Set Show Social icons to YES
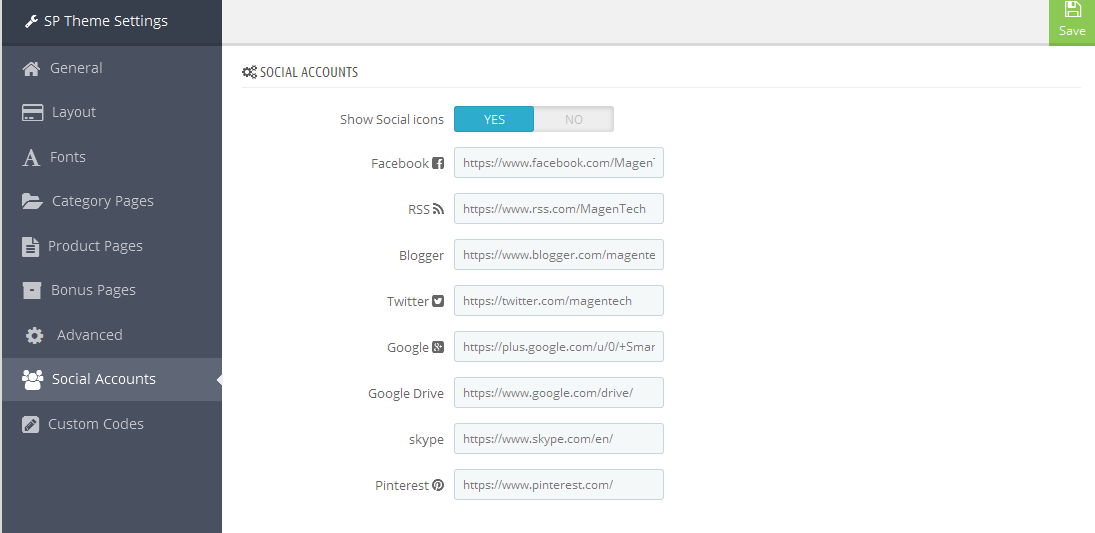The height and width of the screenshot is (533, 1095). (x=494, y=119)
